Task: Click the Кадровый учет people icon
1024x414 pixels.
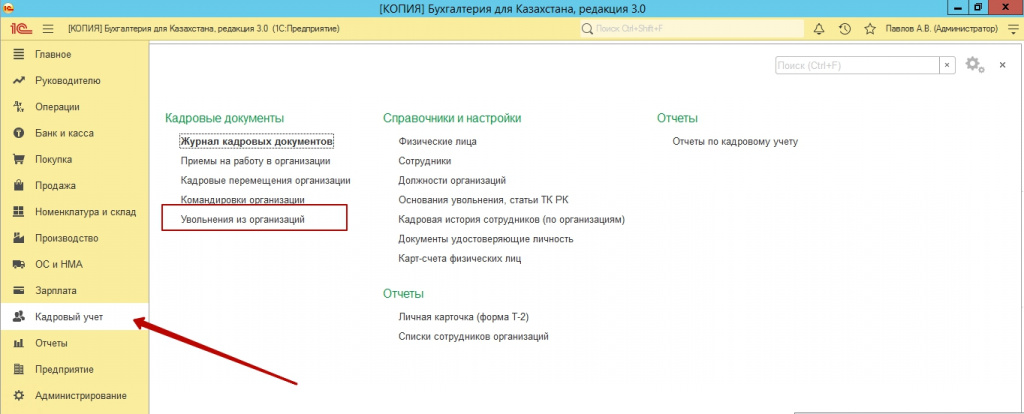Action: pos(19,317)
